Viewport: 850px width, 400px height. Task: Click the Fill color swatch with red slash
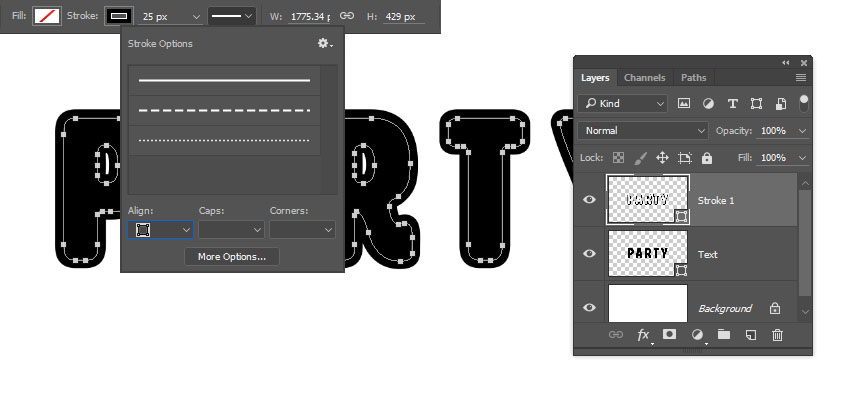pyautogui.click(x=47, y=17)
